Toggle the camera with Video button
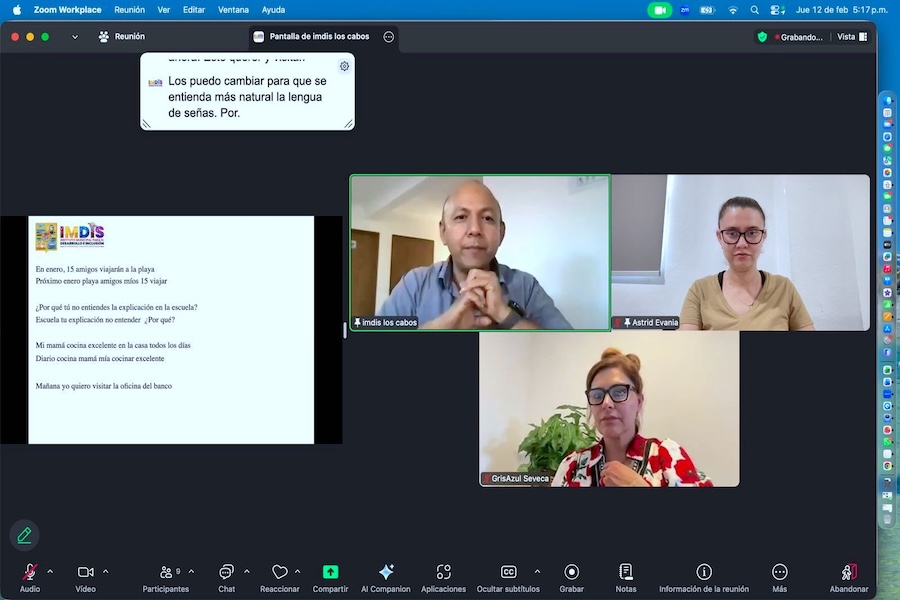 click(86, 573)
